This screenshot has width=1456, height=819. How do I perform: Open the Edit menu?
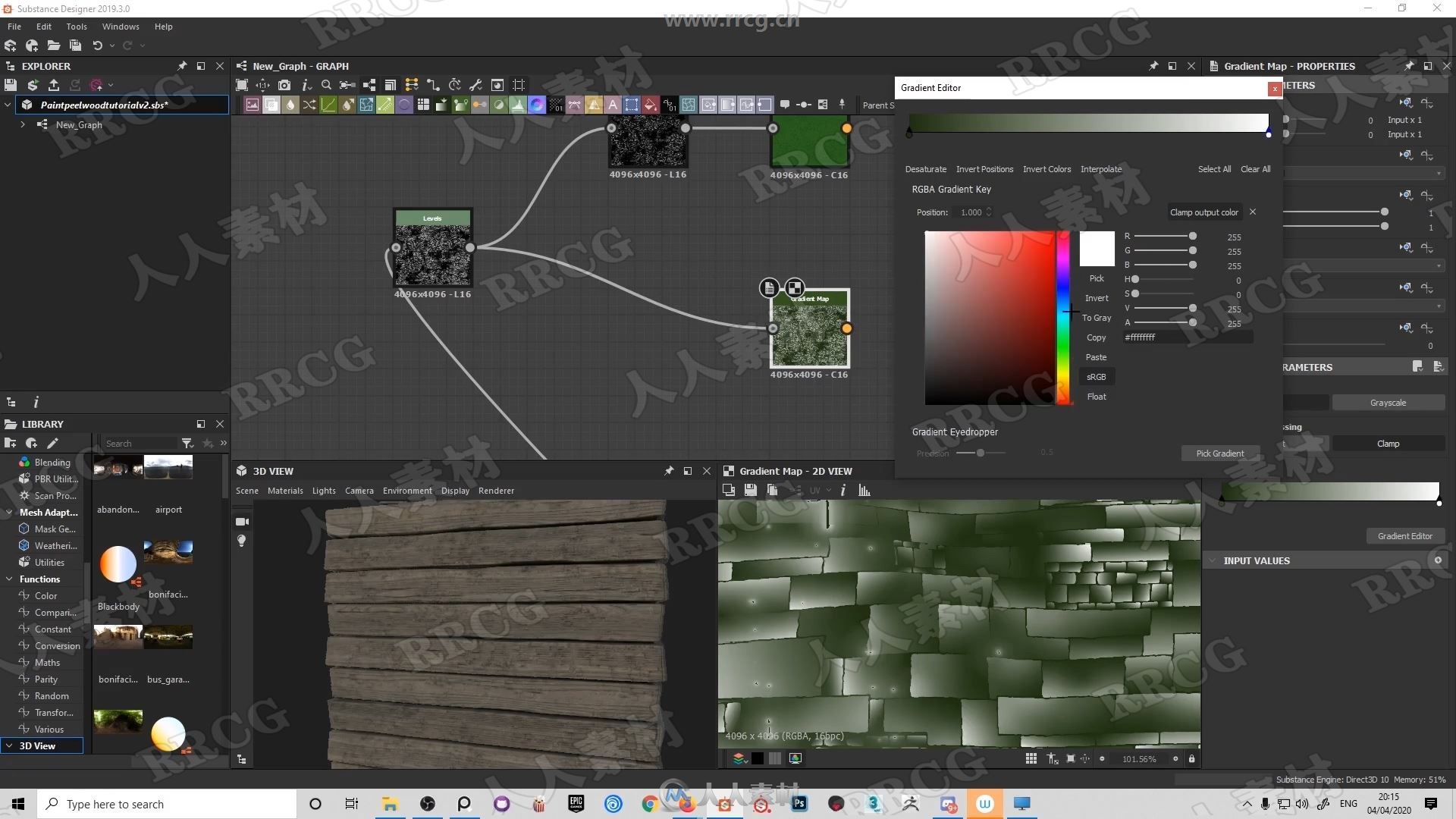click(44, 27)
